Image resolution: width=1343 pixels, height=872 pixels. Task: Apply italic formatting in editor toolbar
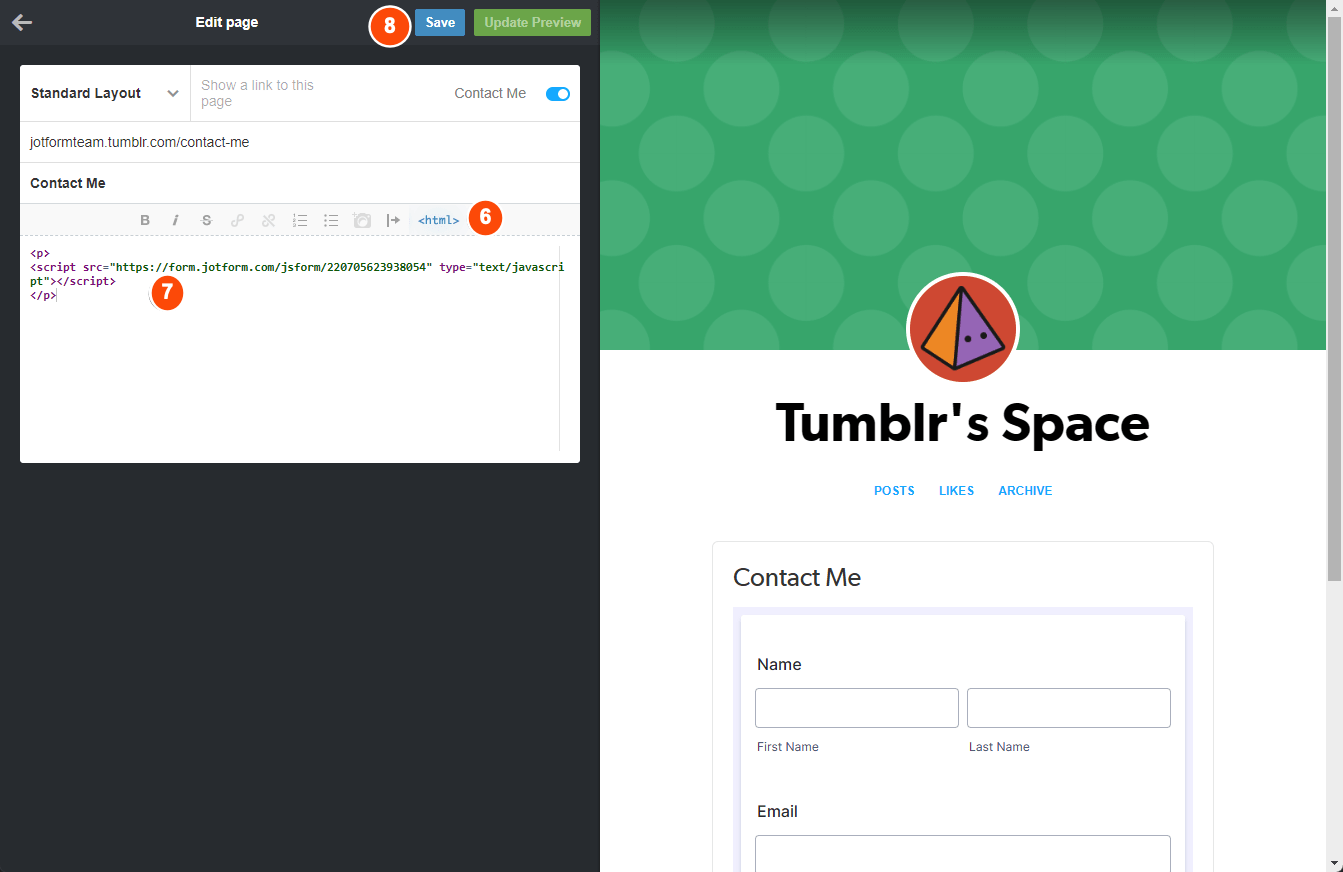coord(176,220)
